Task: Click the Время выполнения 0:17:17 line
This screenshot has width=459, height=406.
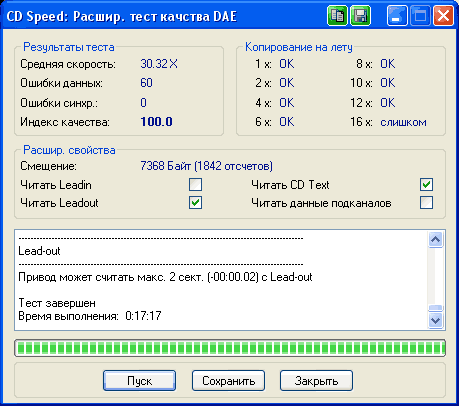Action: pyautogui.click(x=90, y=316)
